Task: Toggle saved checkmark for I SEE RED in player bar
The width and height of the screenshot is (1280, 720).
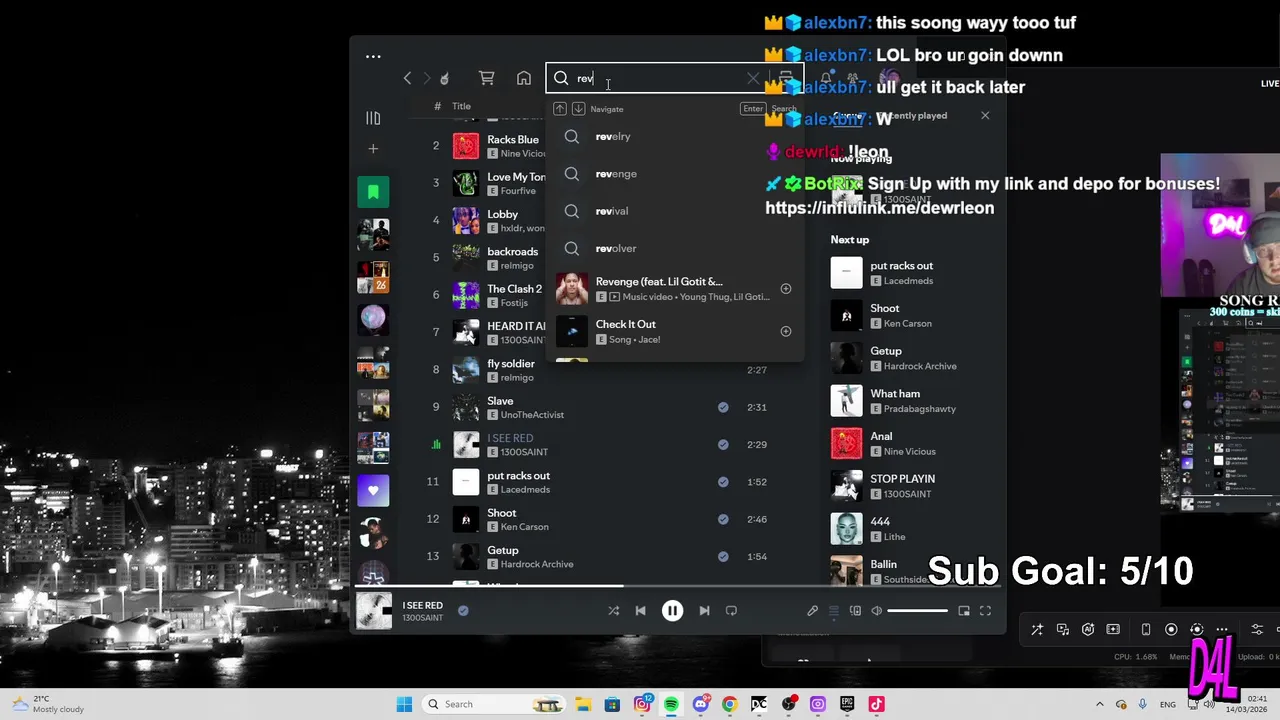Action: click(x=463, y=610)
